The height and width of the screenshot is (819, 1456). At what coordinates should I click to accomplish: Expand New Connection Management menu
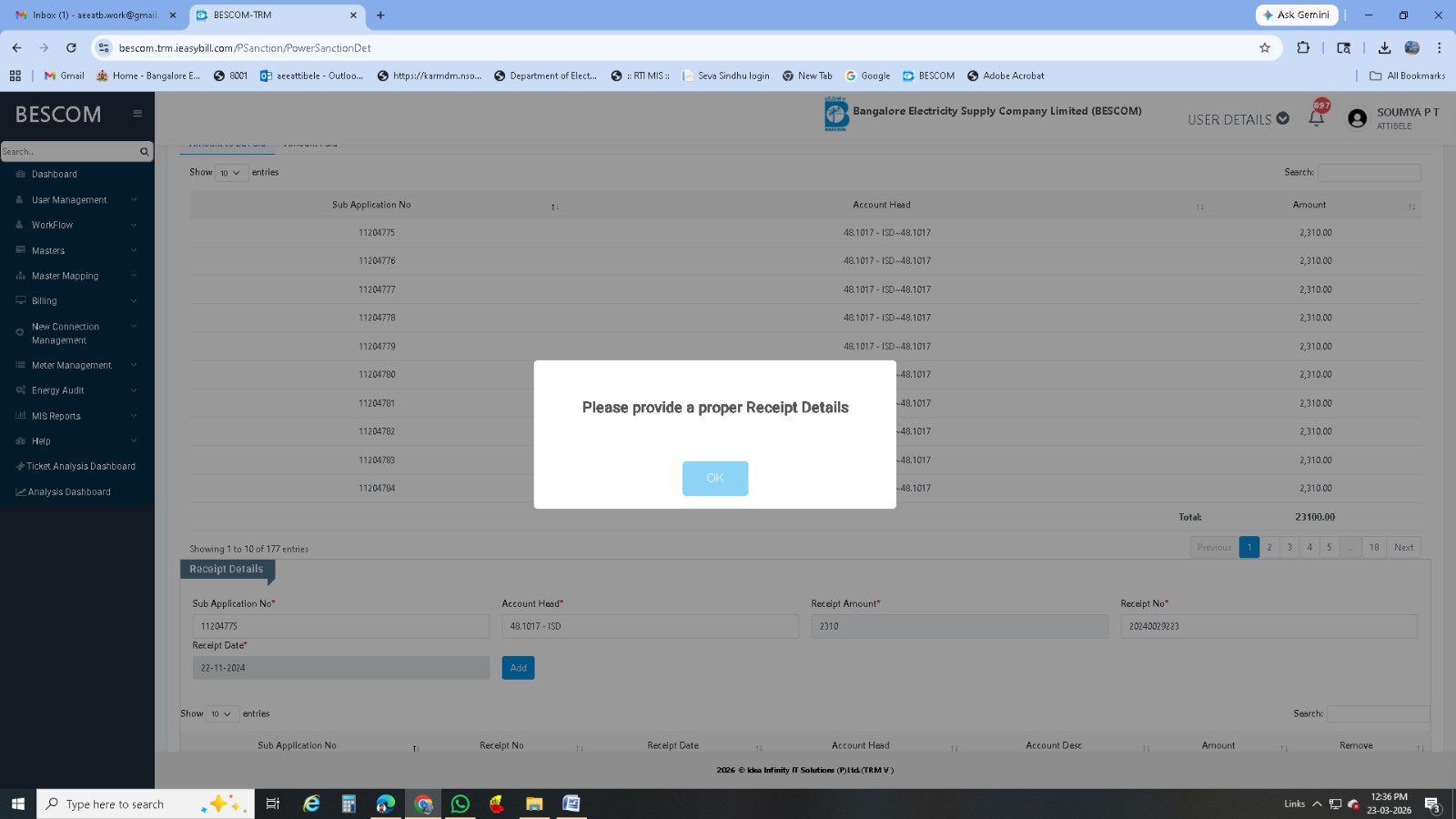(76, 333)
